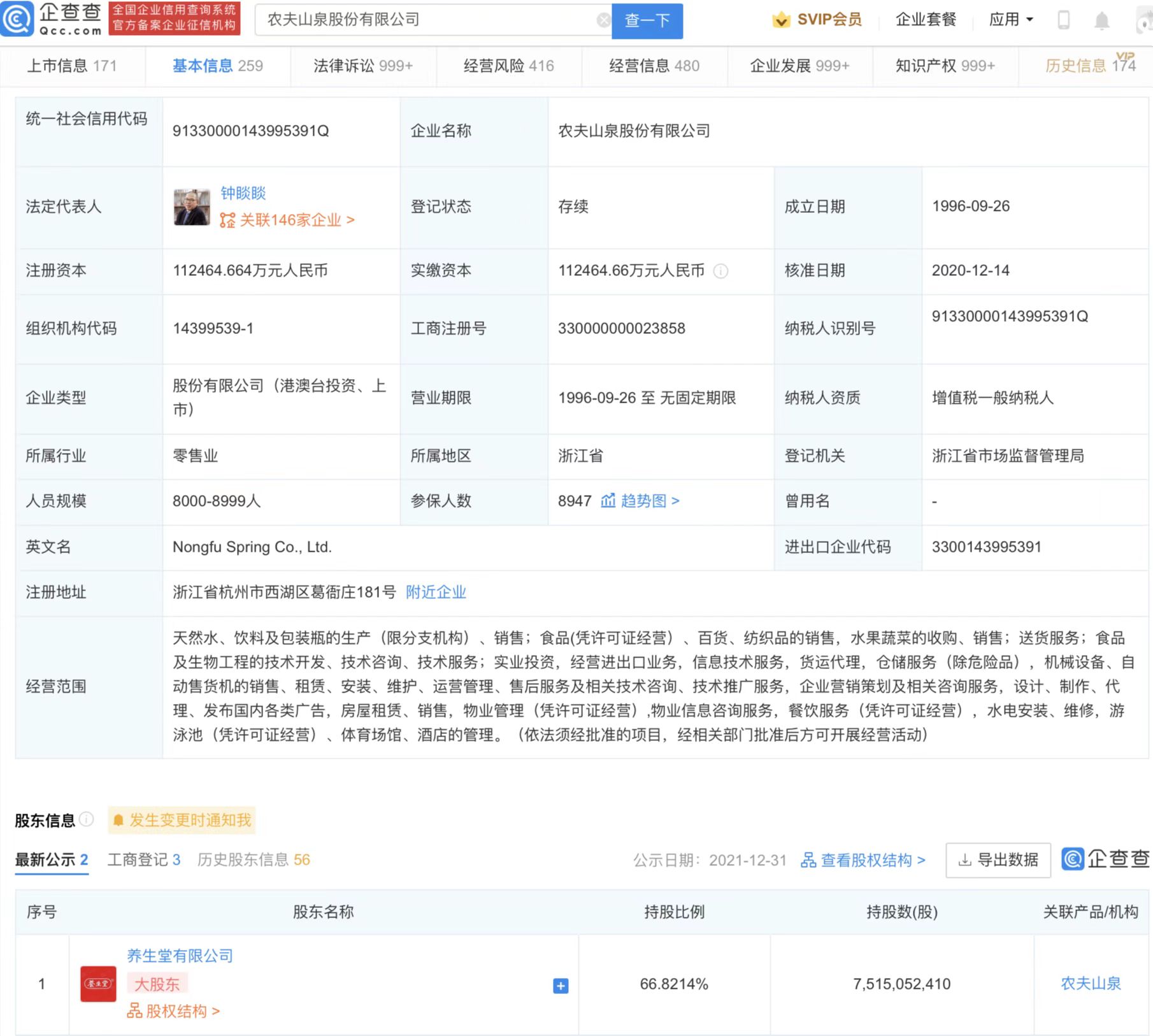
Task: Open the 应用 dropdown menu
Action: click(x=1011, y=20)
